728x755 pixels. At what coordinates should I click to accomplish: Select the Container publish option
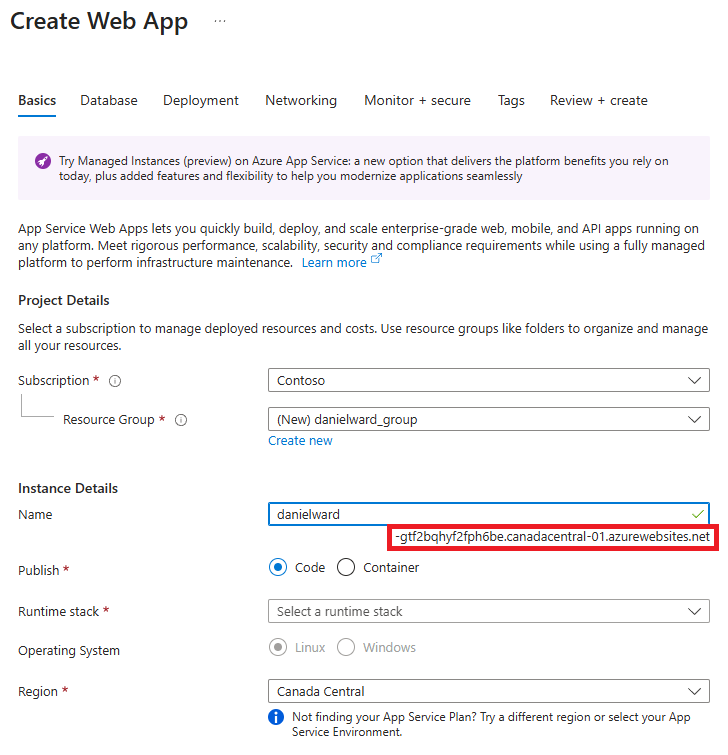pos(346,568)
